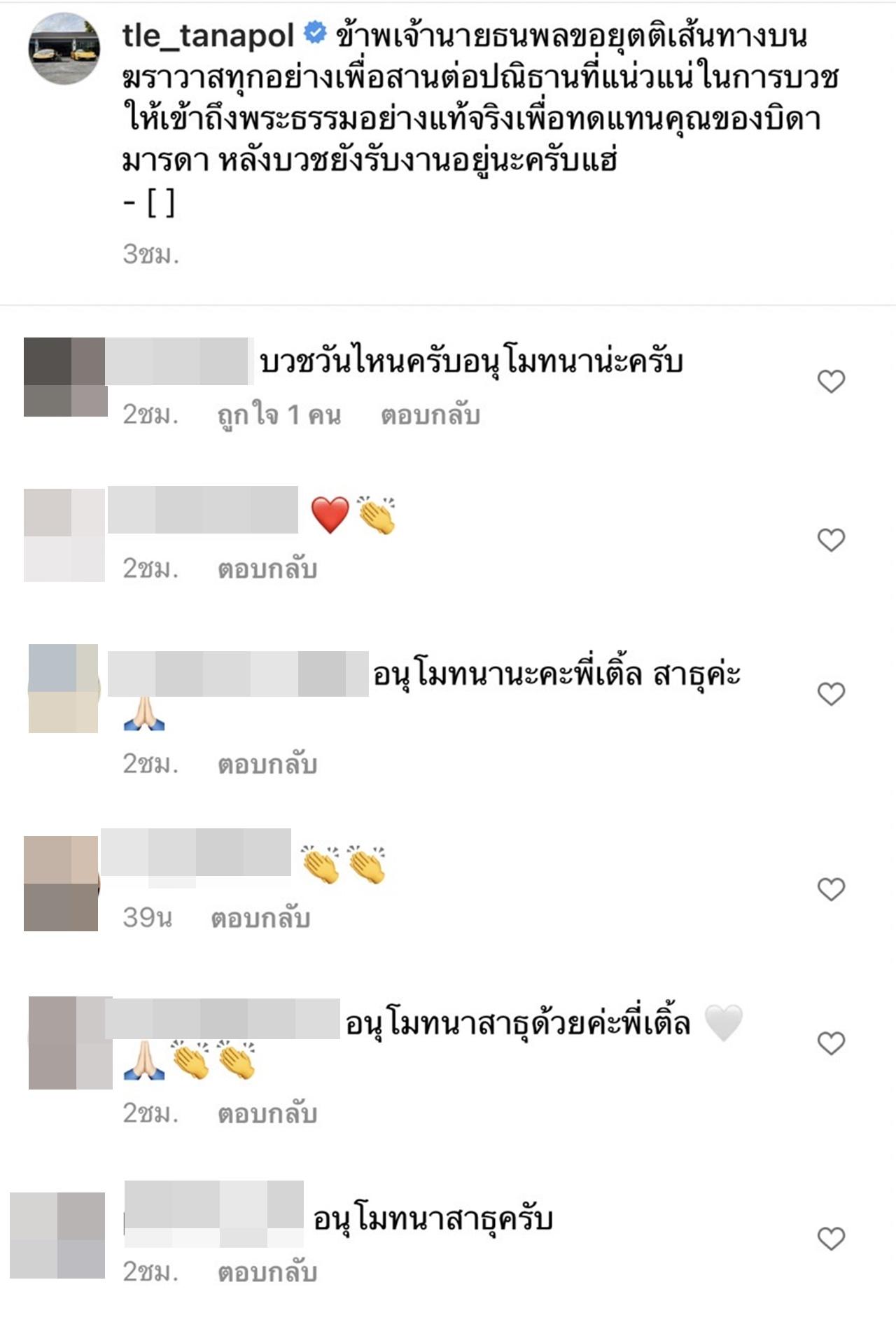Like the comment asking บวชวันไหนครับ
The image size is (896, 1322).
pos(831,382)
